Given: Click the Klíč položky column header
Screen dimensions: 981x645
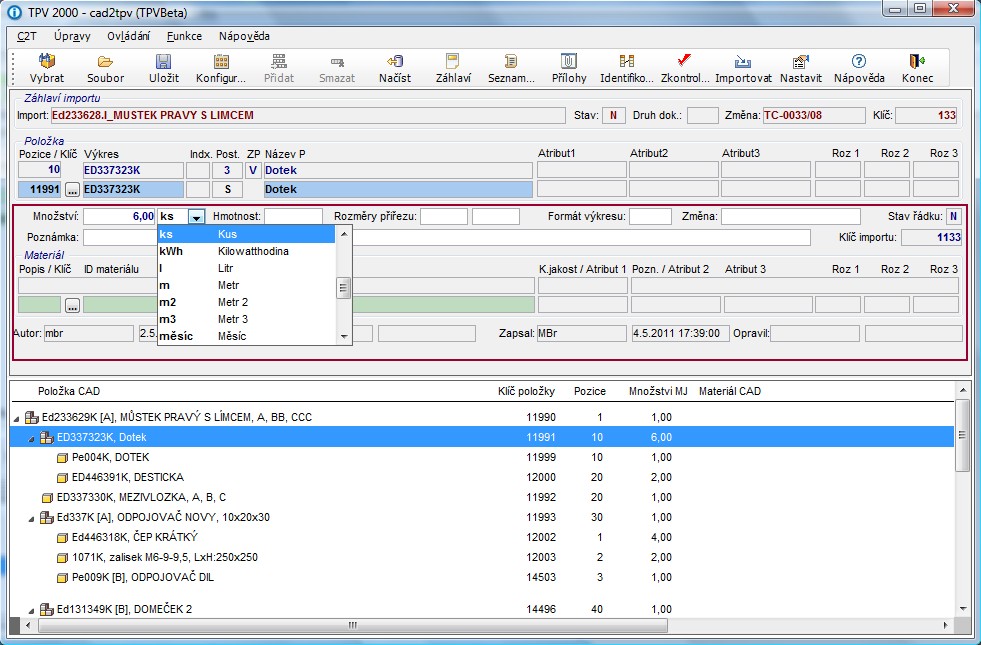Looking at the screenshot, I should [x=526, y=392].
